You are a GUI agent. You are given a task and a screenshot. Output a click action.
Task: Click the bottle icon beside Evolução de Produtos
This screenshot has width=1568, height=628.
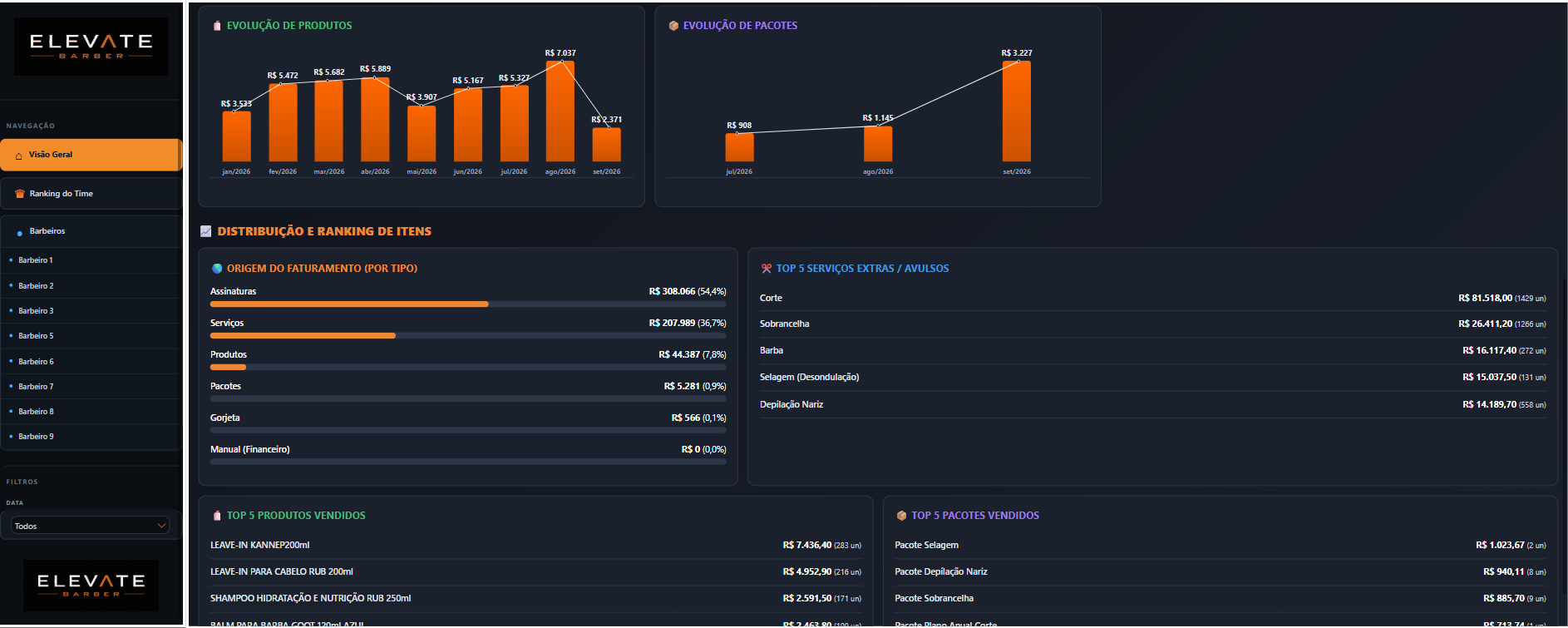point(217,26)
